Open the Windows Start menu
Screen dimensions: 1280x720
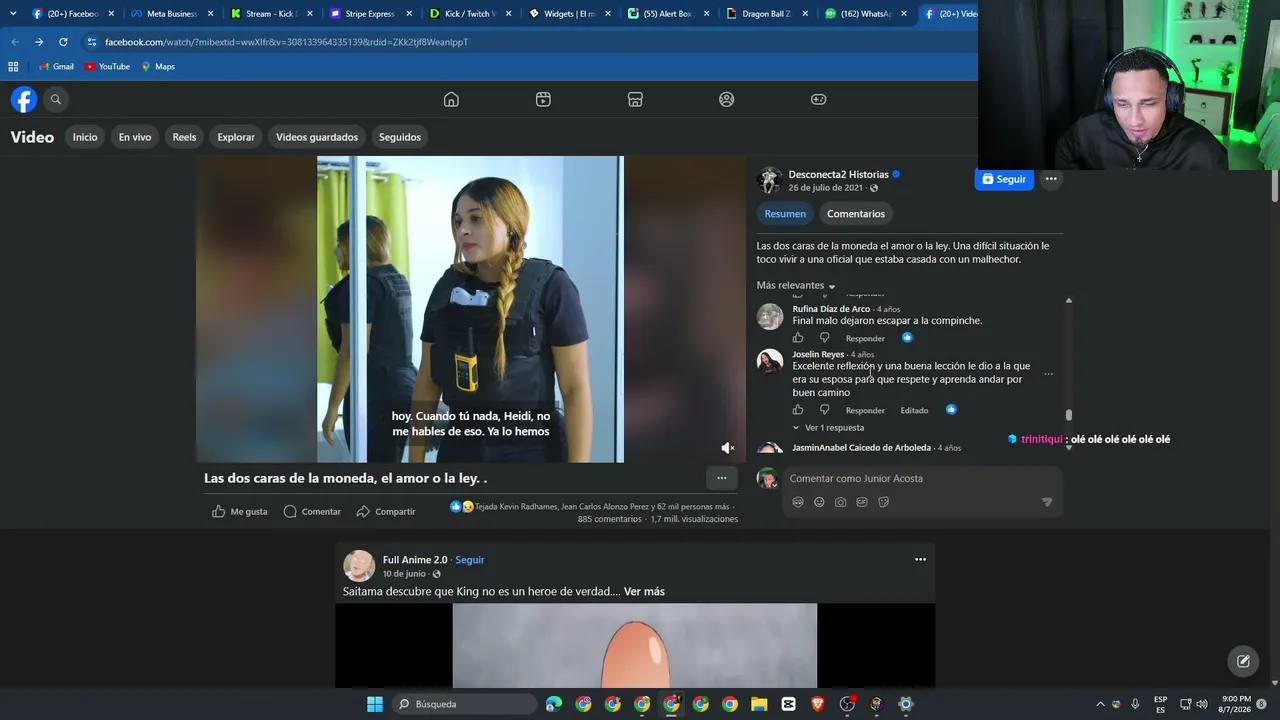click(x=375, y=704)
